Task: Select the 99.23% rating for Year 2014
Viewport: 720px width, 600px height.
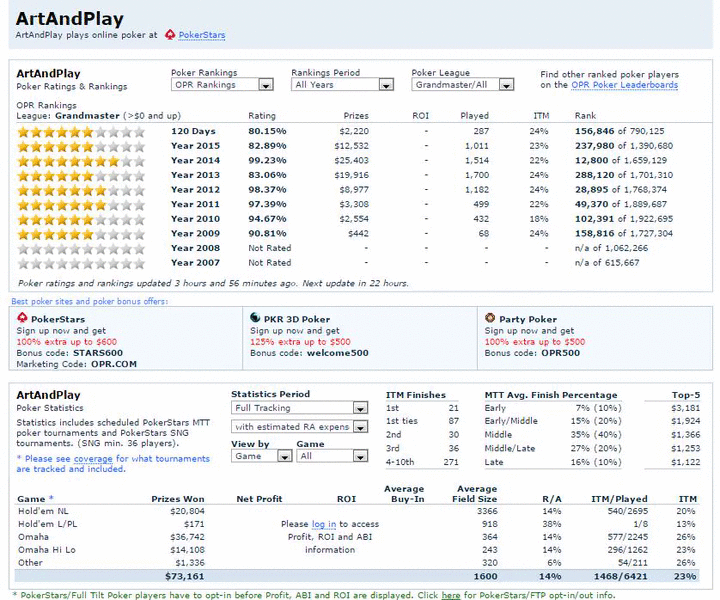Action: 267,161
